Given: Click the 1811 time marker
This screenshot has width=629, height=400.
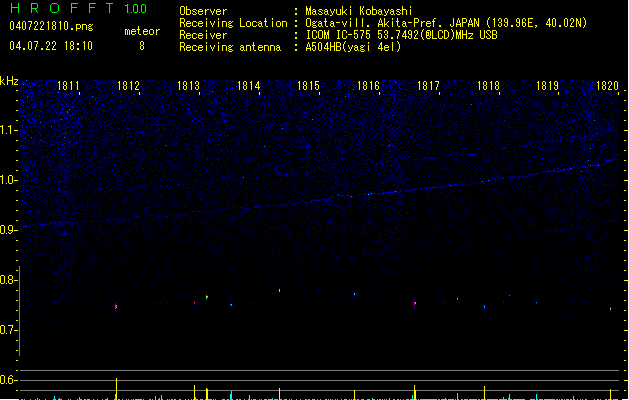Looking at the screenshot, I should (x=69, y=87).
